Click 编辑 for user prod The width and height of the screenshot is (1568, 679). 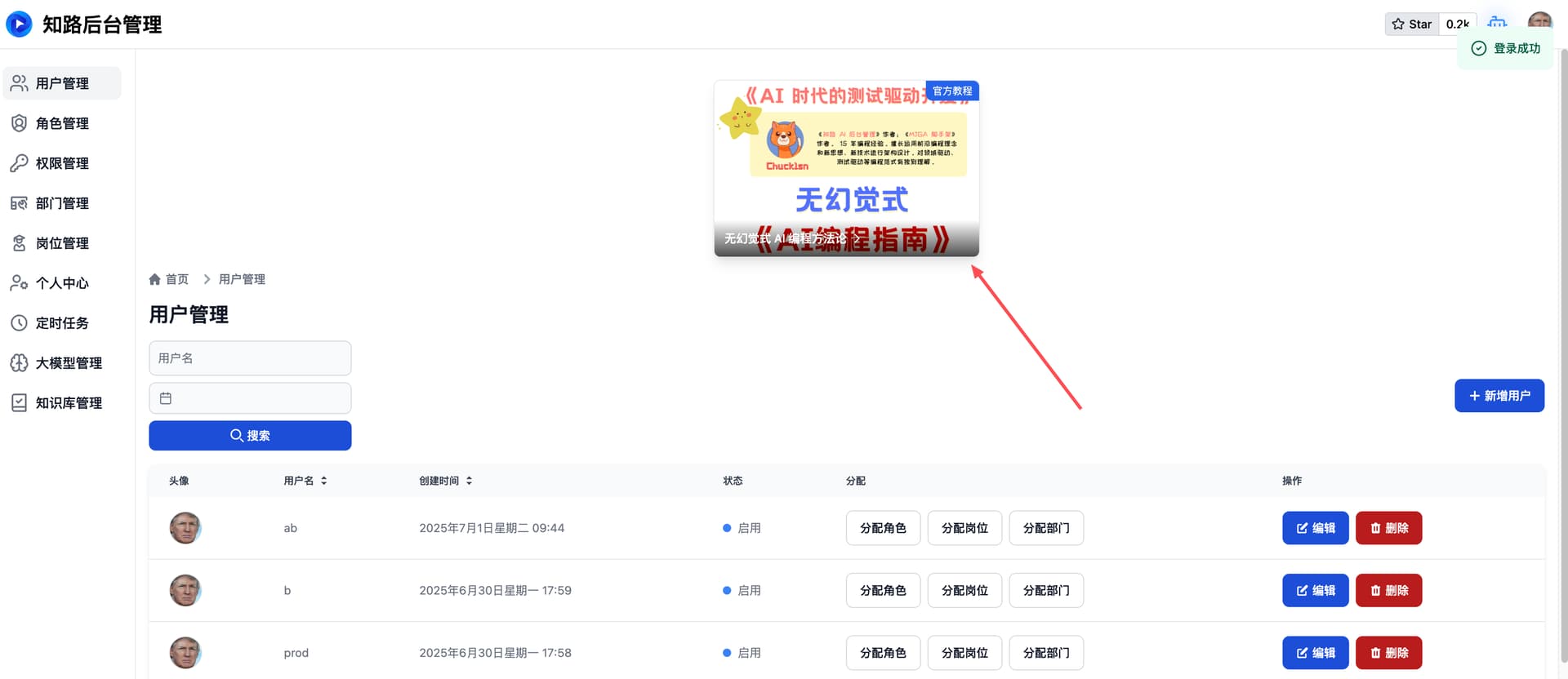tap(1316, 653)
